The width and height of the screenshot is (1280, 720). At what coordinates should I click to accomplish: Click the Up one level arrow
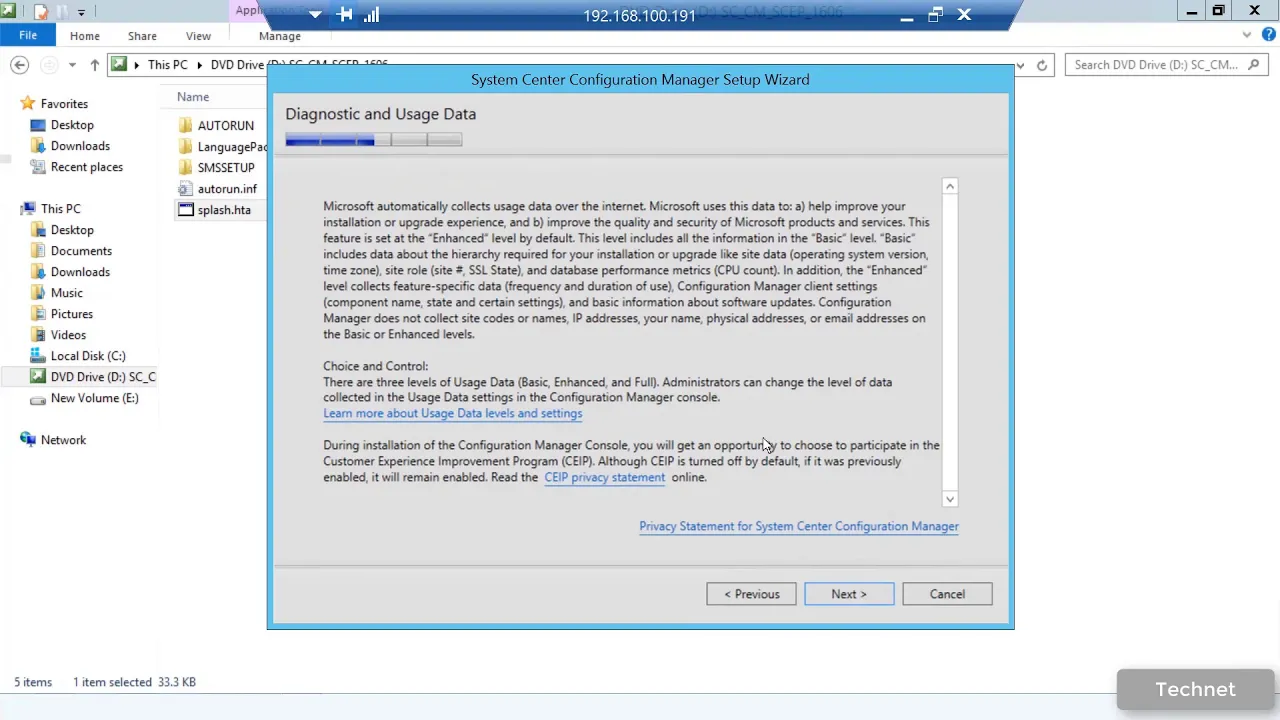[x=94, y=65]
